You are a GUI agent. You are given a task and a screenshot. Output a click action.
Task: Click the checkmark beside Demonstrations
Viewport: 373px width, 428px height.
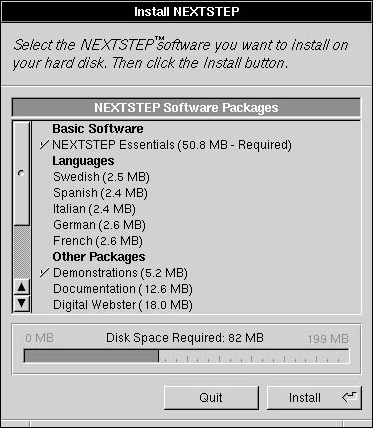click(x=44, y=273)
